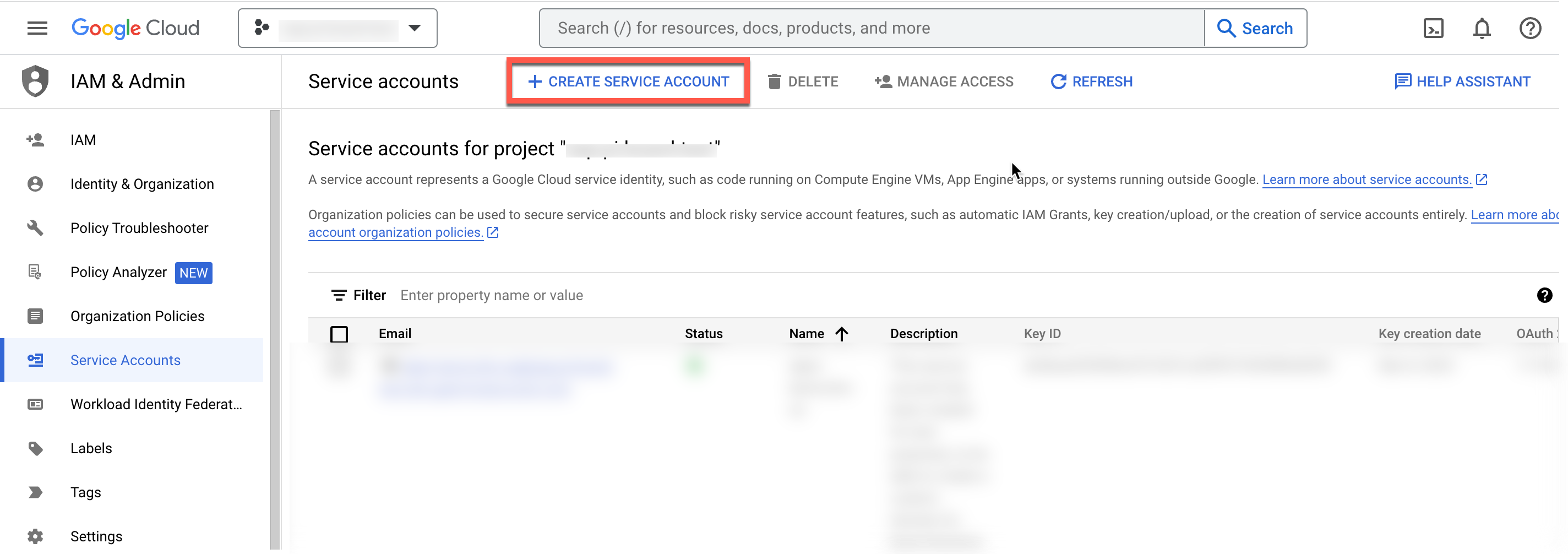This screenshot has height=554, width=1568.
Task: Sort by the Name column header
Action: coord(807,334)
